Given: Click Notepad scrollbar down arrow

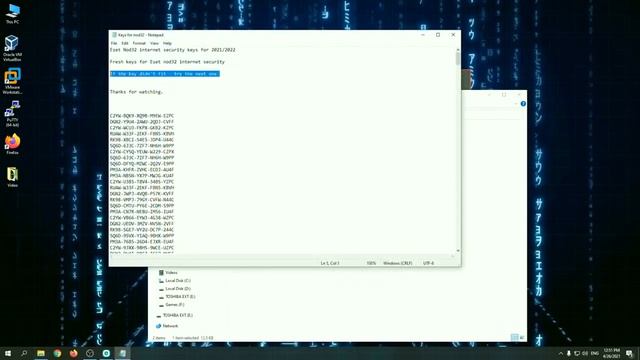Looking at the screenshot, I should (x=458, y=251).
